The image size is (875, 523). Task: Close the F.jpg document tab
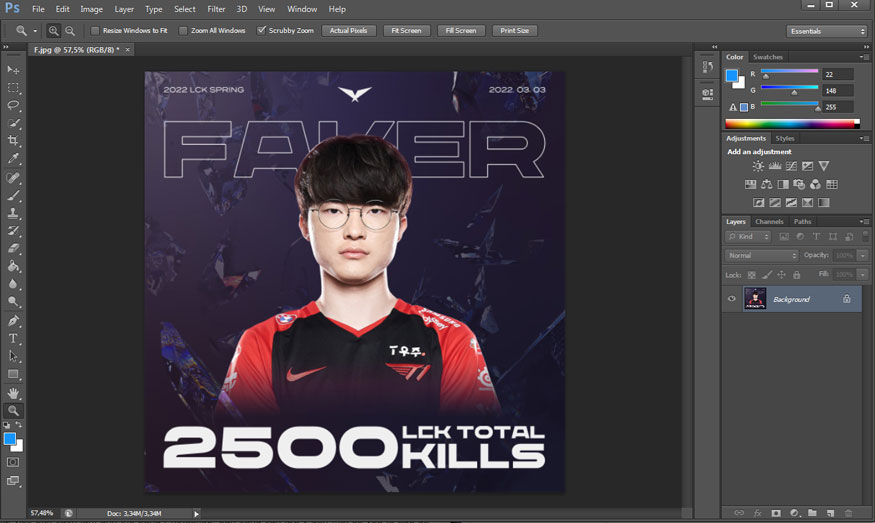[x=127, y=50]
